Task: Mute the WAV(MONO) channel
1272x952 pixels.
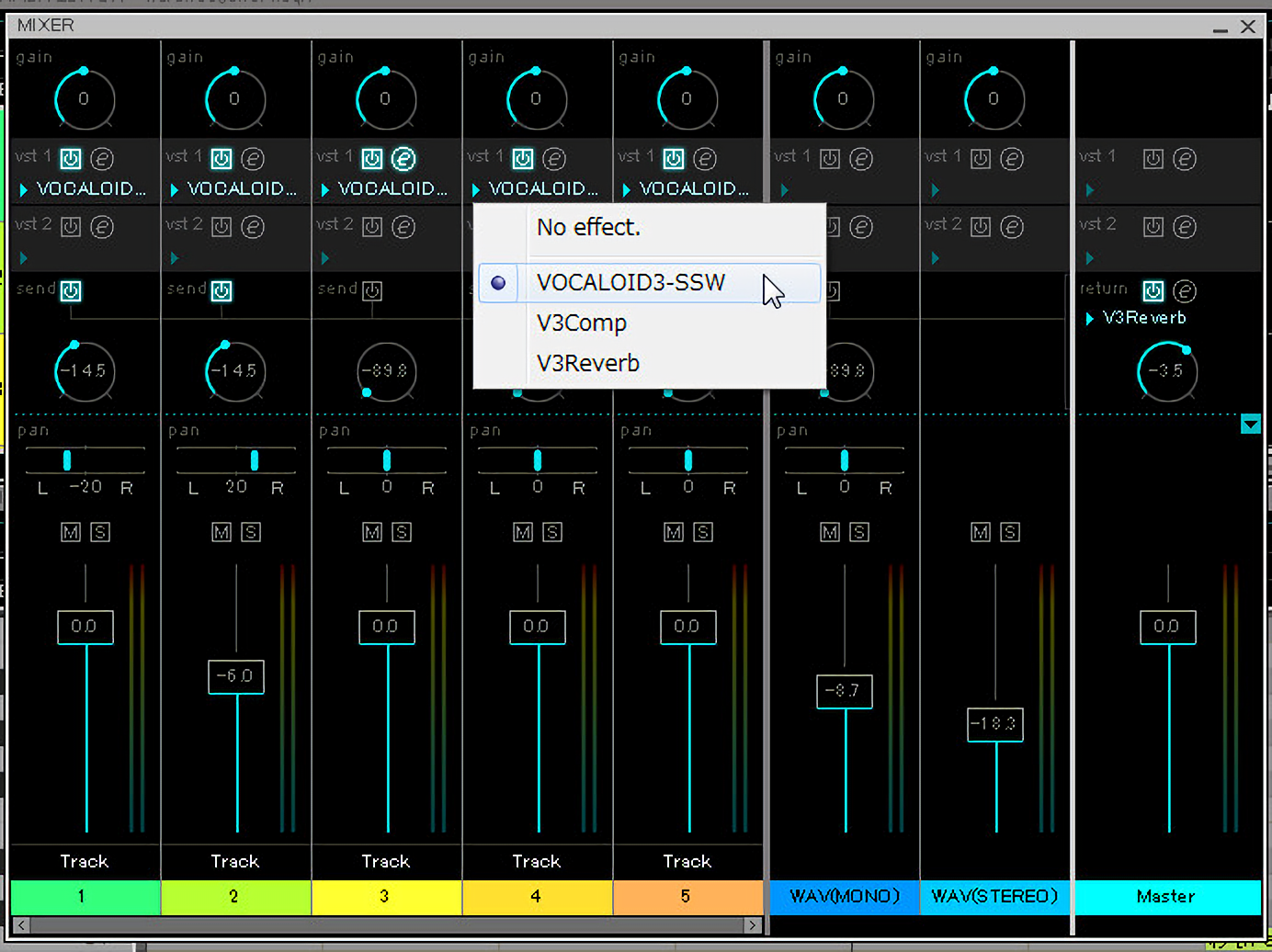Action: [830, 532]
